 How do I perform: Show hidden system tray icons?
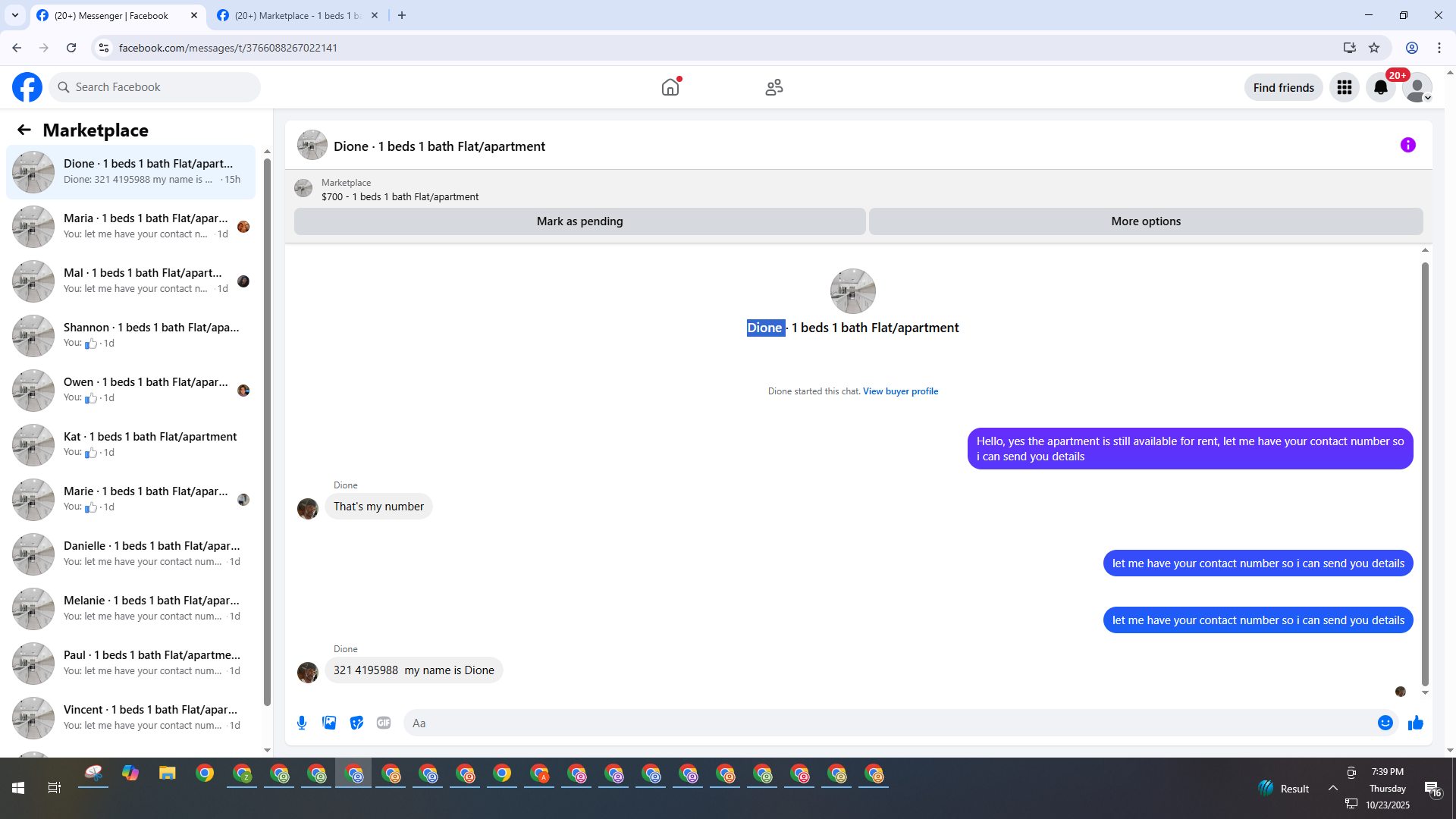pos(1332,788)
